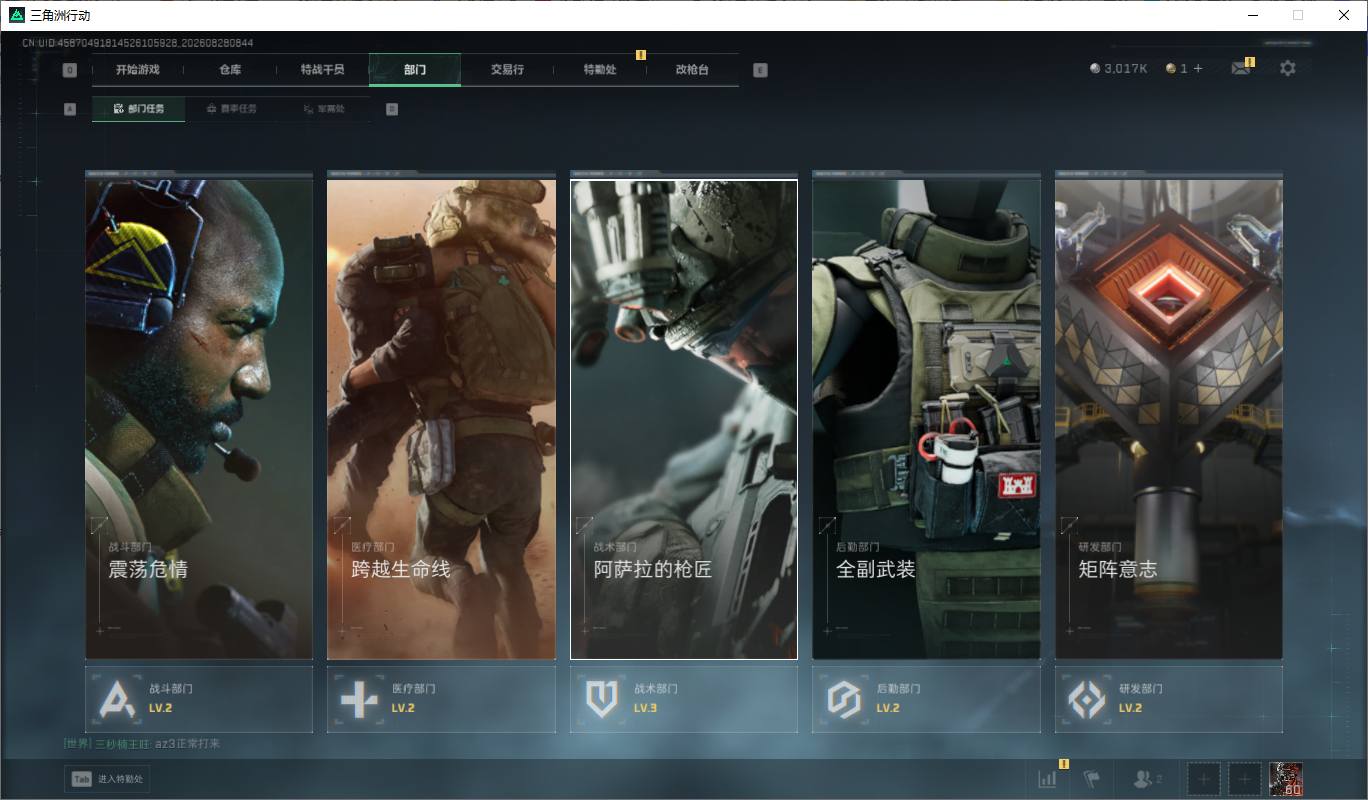Close the 三角洲行动 window
Image resolution: width=1368 pixels, height=800 pixels.
point(1344,15)
